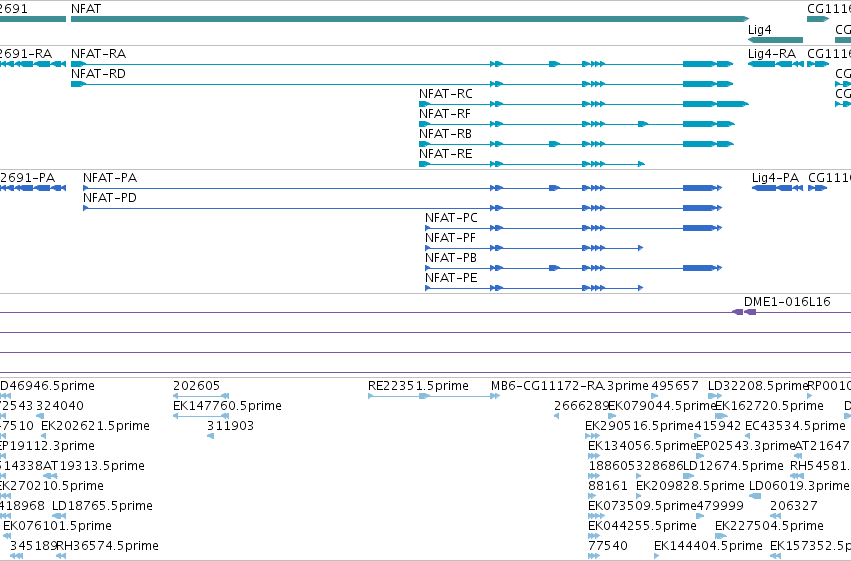Click the RE22351.5prime EST label

click(x=418, y=386)
